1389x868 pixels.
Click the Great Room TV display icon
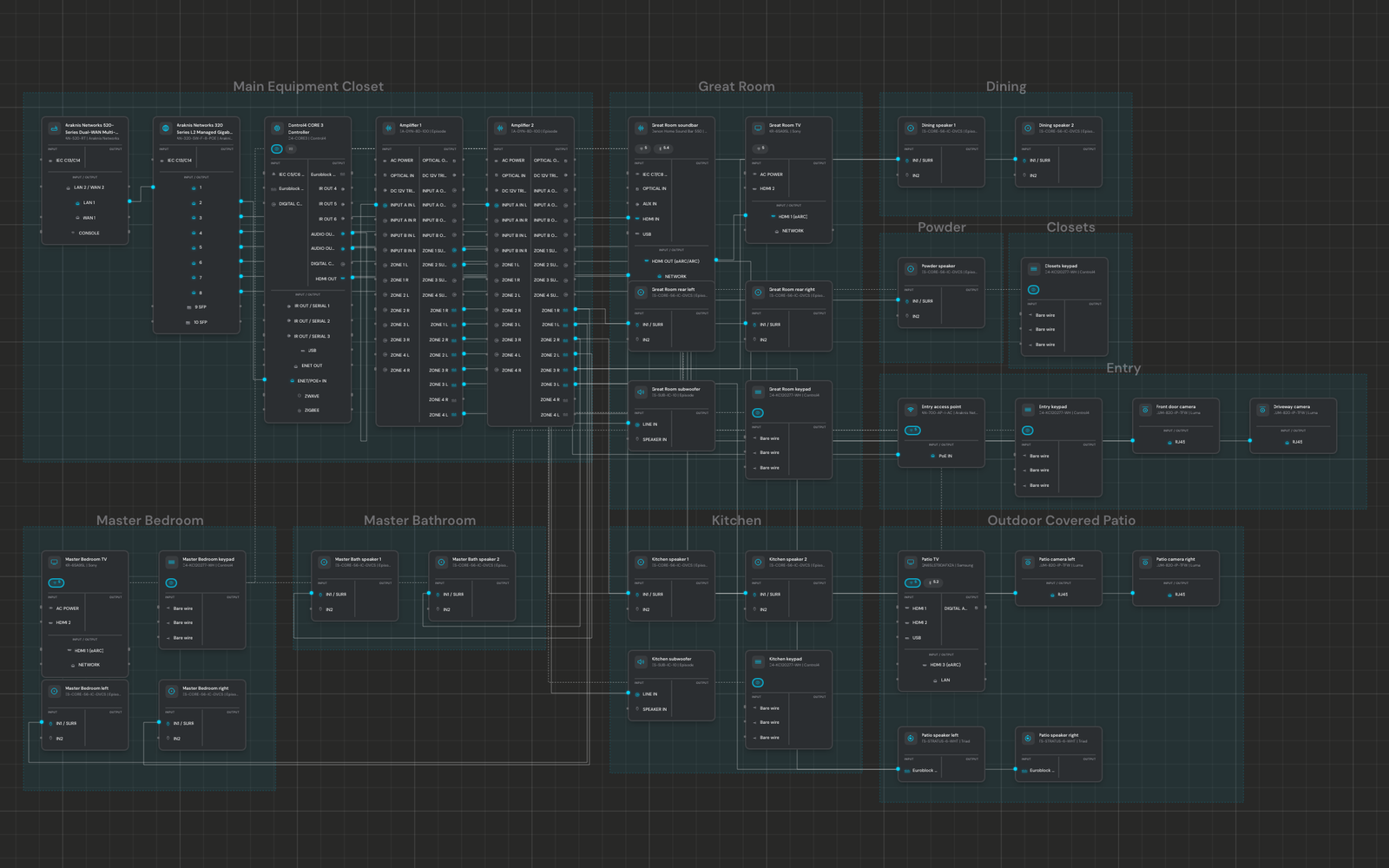click(x=758, y=128)
